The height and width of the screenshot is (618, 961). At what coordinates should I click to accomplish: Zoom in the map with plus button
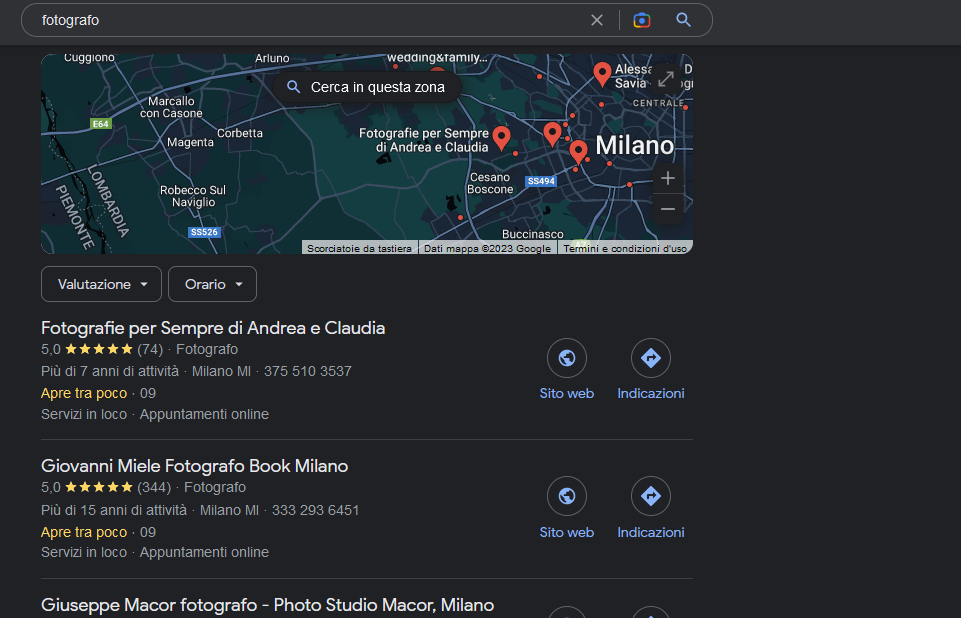[x=667, y=178]
